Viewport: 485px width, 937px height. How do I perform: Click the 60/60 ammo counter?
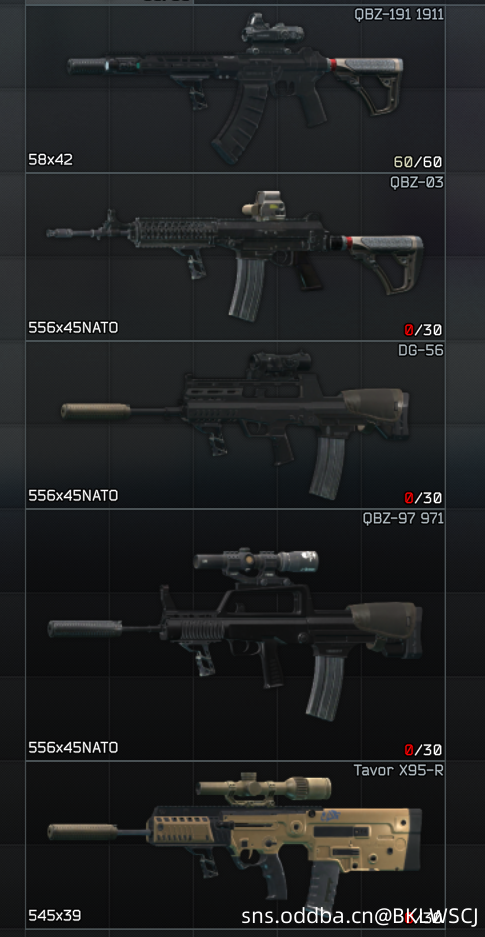click(x=418, y=162)
